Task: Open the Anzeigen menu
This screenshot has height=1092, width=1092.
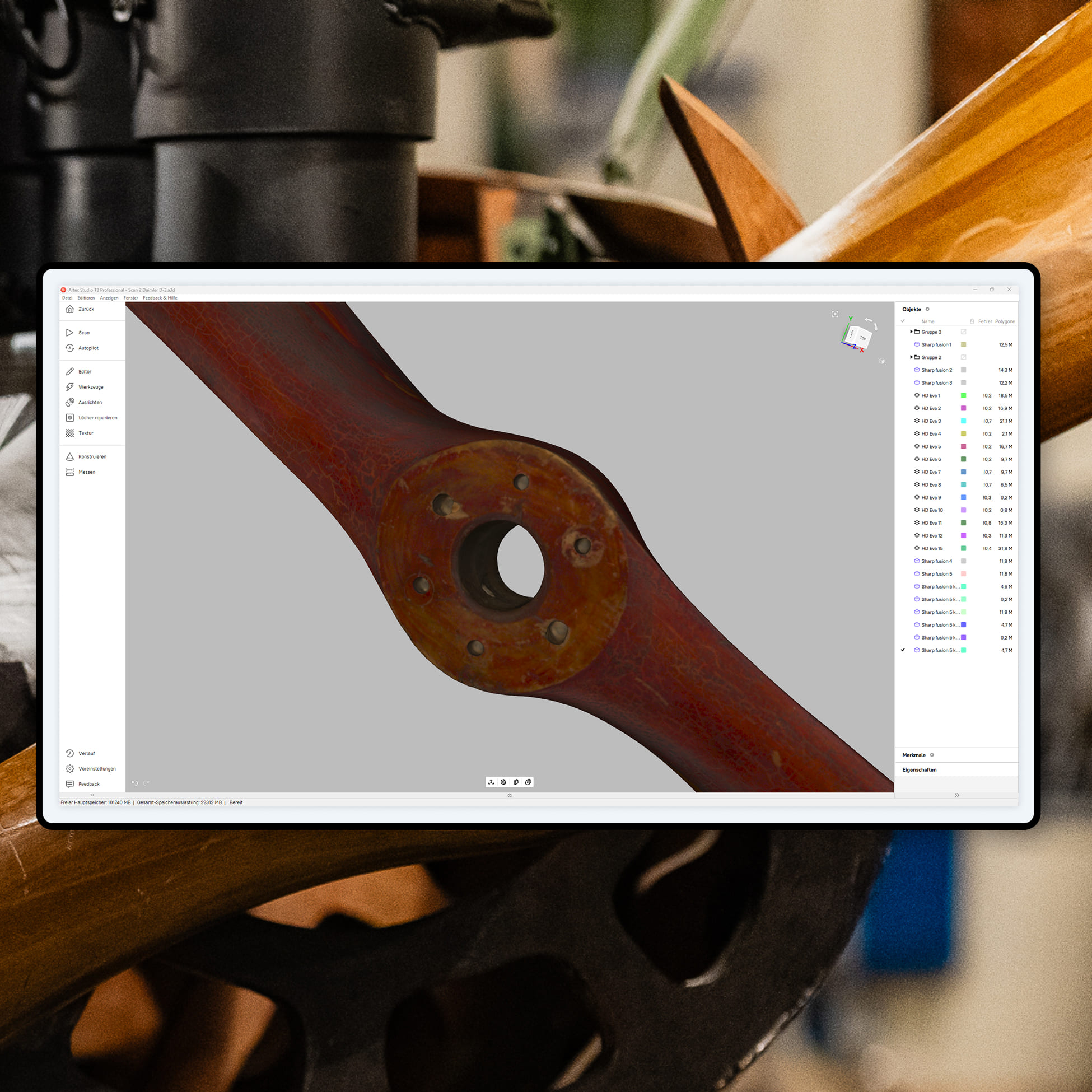Action: pos(109,298)
